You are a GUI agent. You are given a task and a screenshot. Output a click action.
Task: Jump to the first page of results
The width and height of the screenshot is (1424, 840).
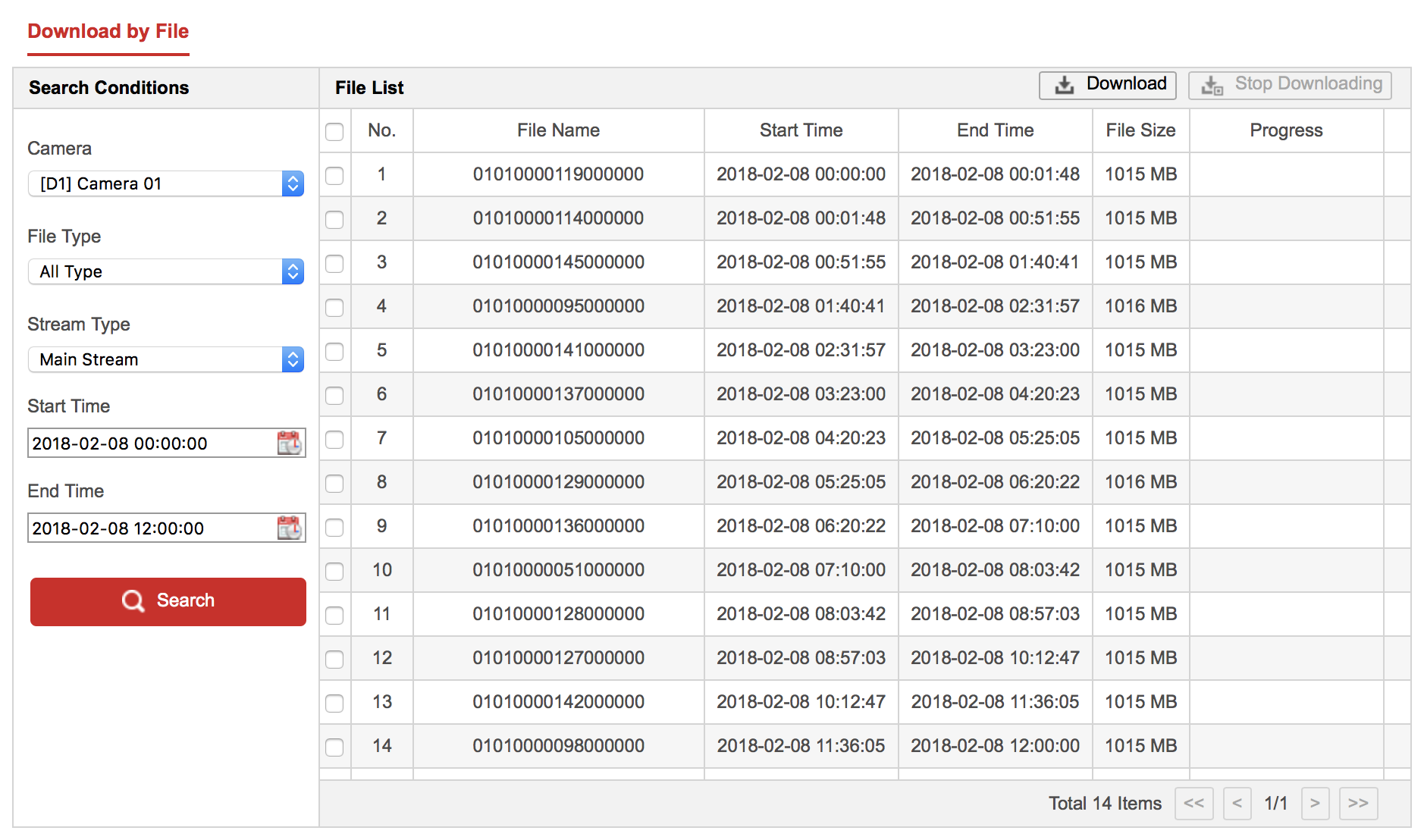pyautogui.click(x=1193, y=804)
